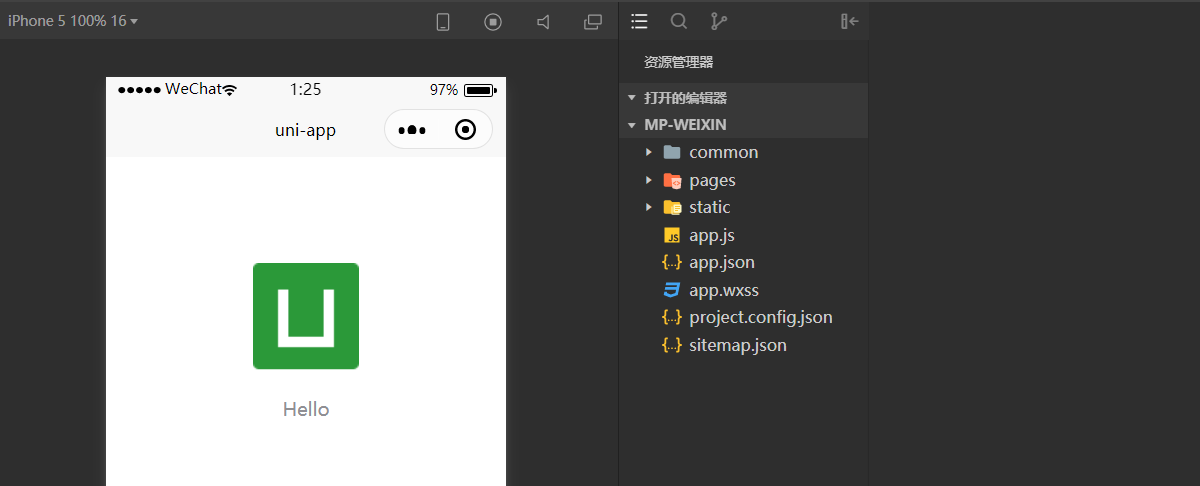Click the battery icon in simulator status bar
This screenshot has width=1200, height=486.
tap(480, 90)
